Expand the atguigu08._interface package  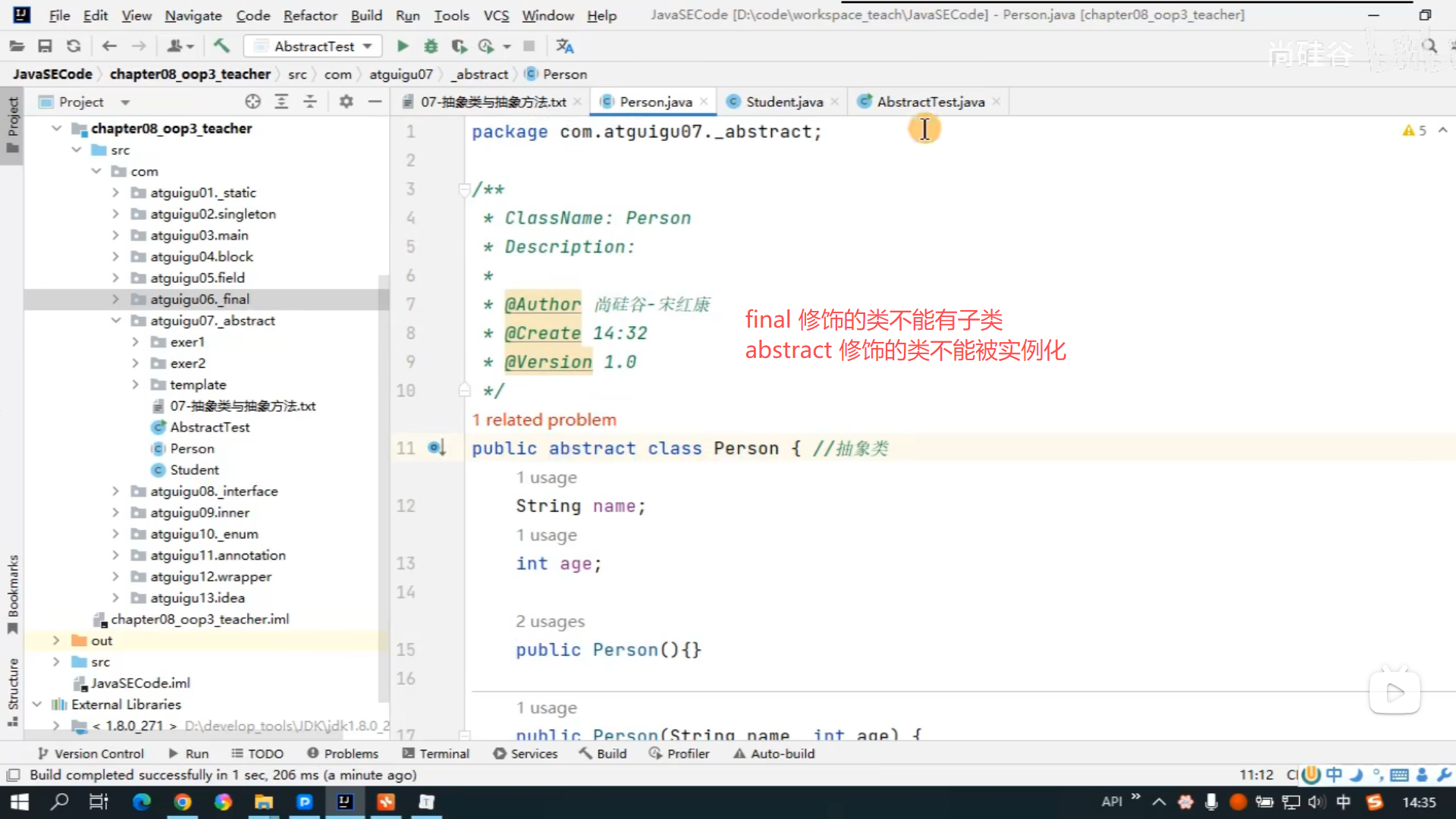115,491
